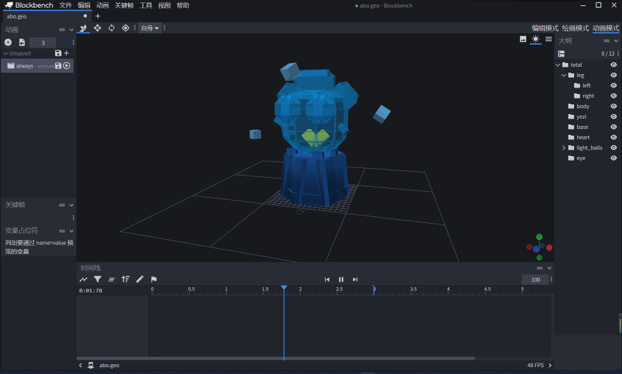
Task: Hide the light_balls group
Action: pos(614,148)
